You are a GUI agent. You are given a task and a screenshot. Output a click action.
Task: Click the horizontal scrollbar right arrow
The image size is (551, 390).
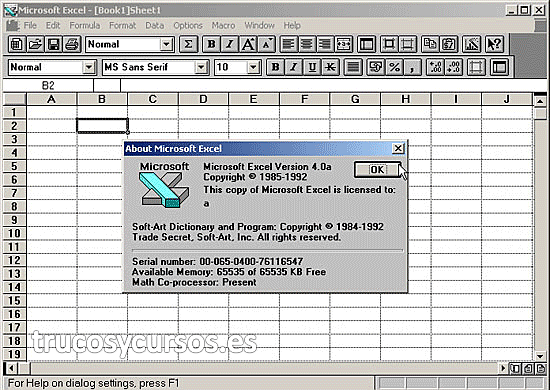point(503,369)
